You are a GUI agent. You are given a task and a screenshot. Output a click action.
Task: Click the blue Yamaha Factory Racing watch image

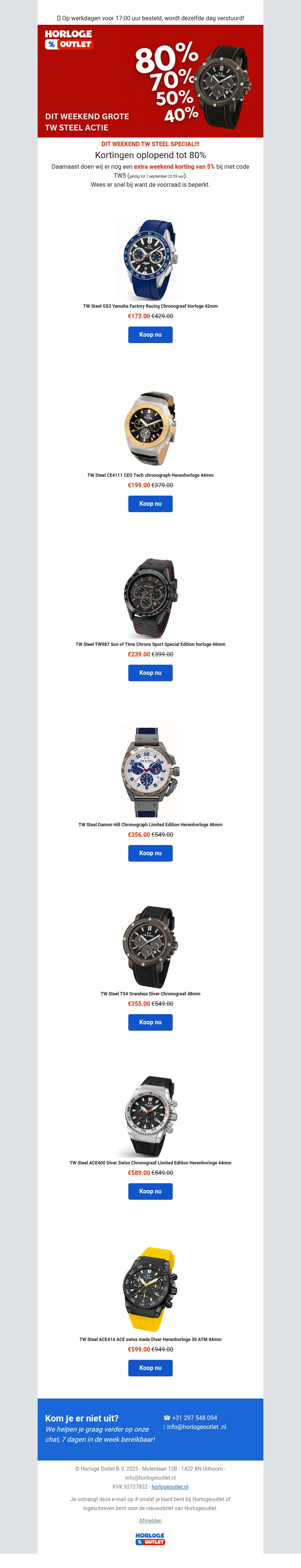tap(150, 260)
